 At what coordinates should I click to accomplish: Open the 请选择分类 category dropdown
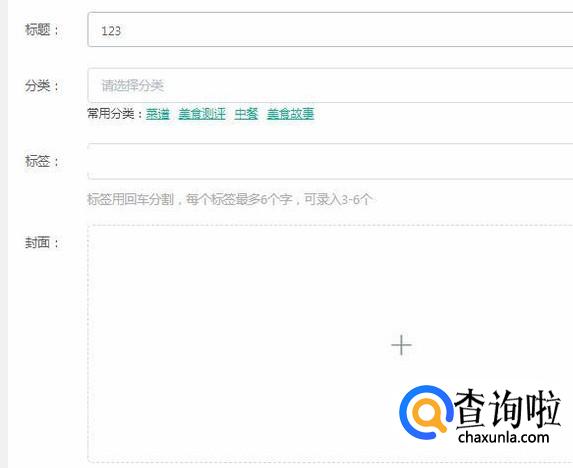tap(330, 85)
